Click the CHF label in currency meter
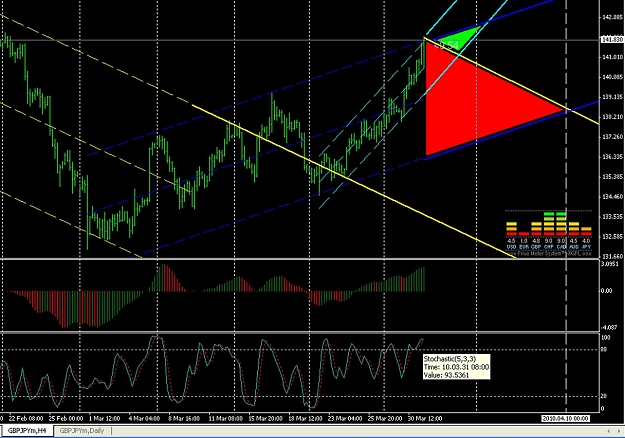 point(549,247)
